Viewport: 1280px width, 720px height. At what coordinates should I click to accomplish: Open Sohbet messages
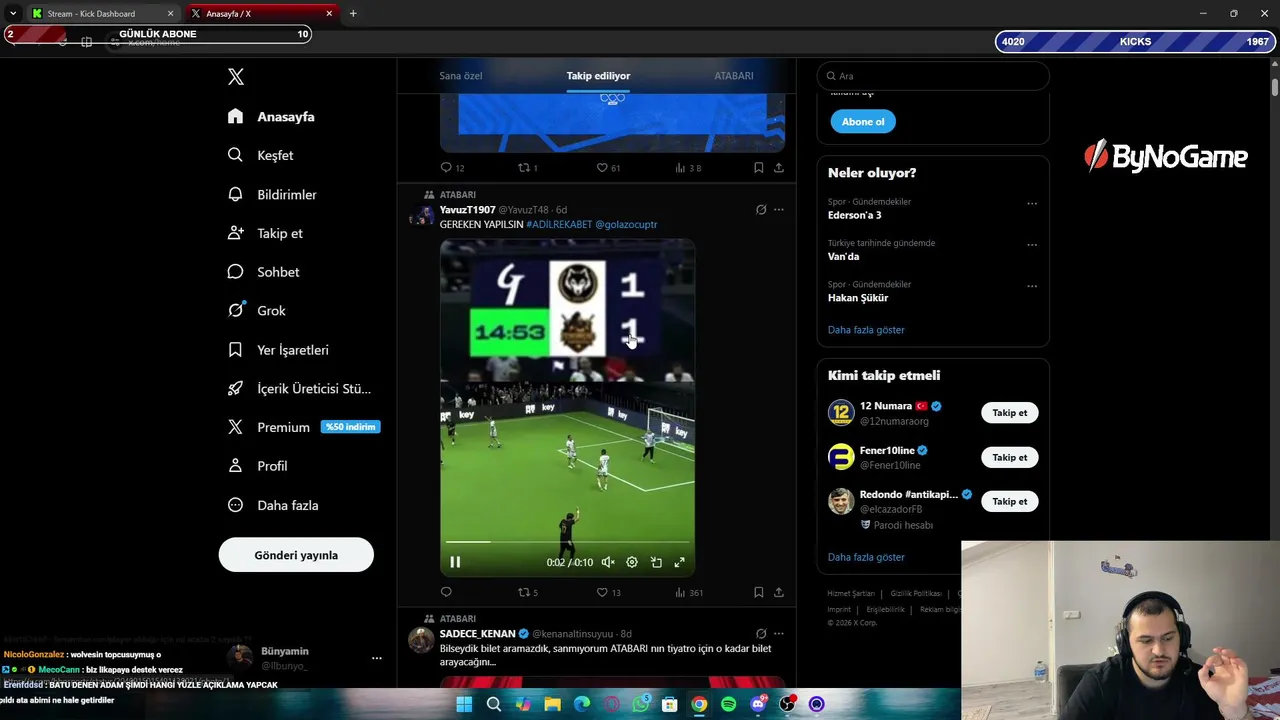(x=263, y=272)
